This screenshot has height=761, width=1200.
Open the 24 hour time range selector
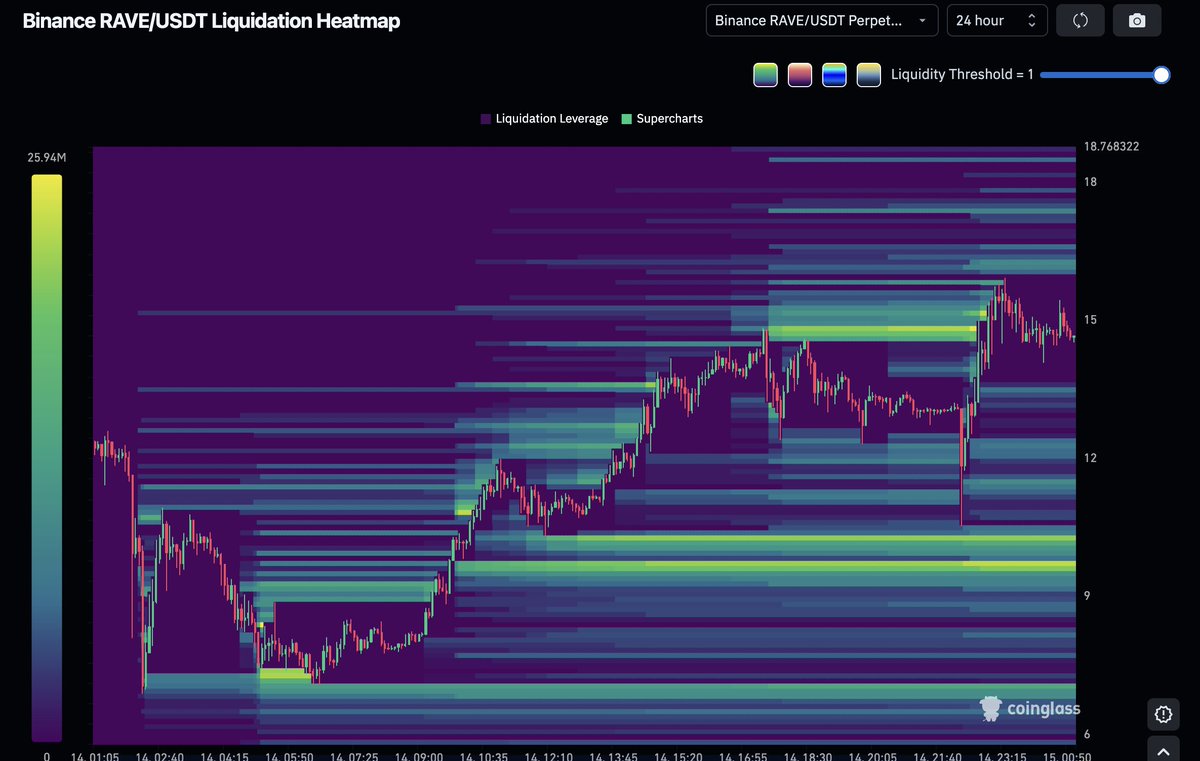(997, 20)
